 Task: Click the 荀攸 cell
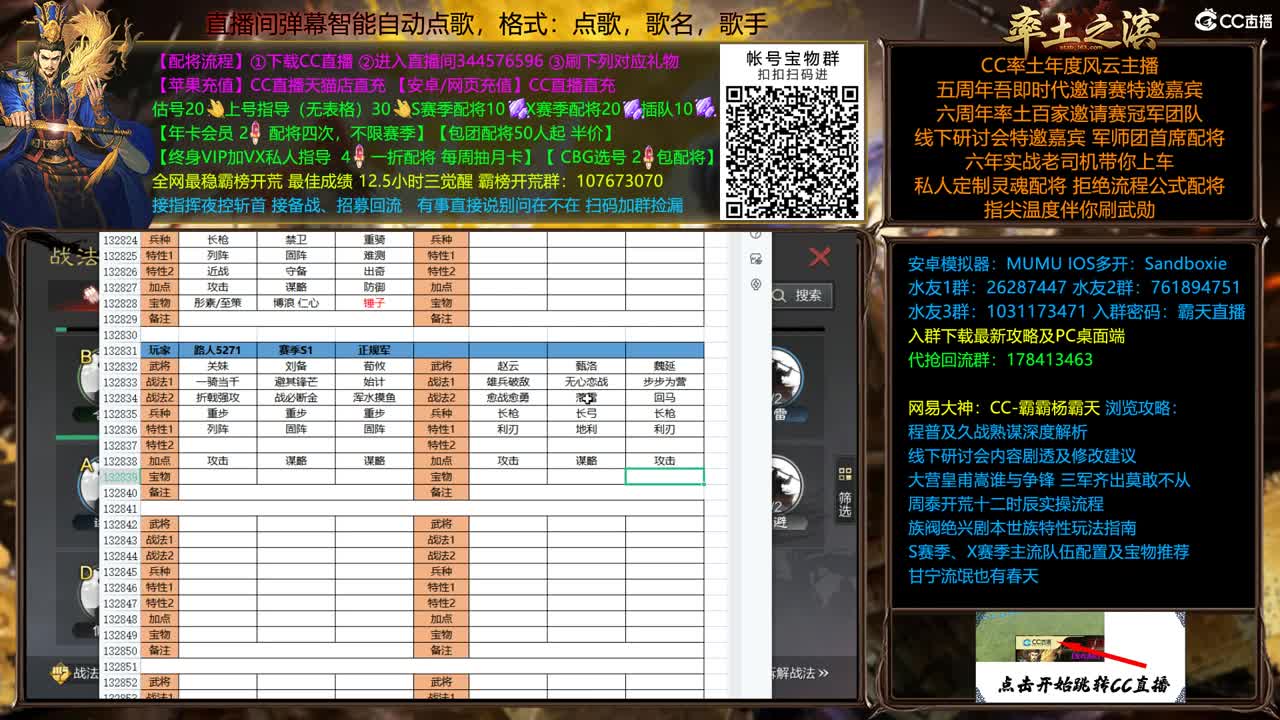[374, 366]
